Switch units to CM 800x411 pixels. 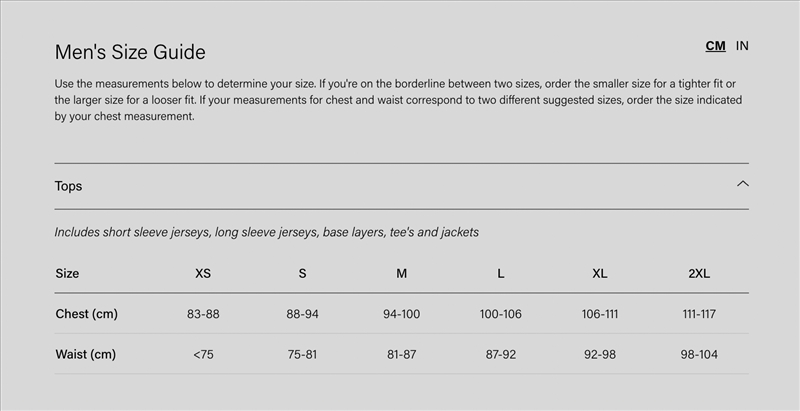coord(715,46)
